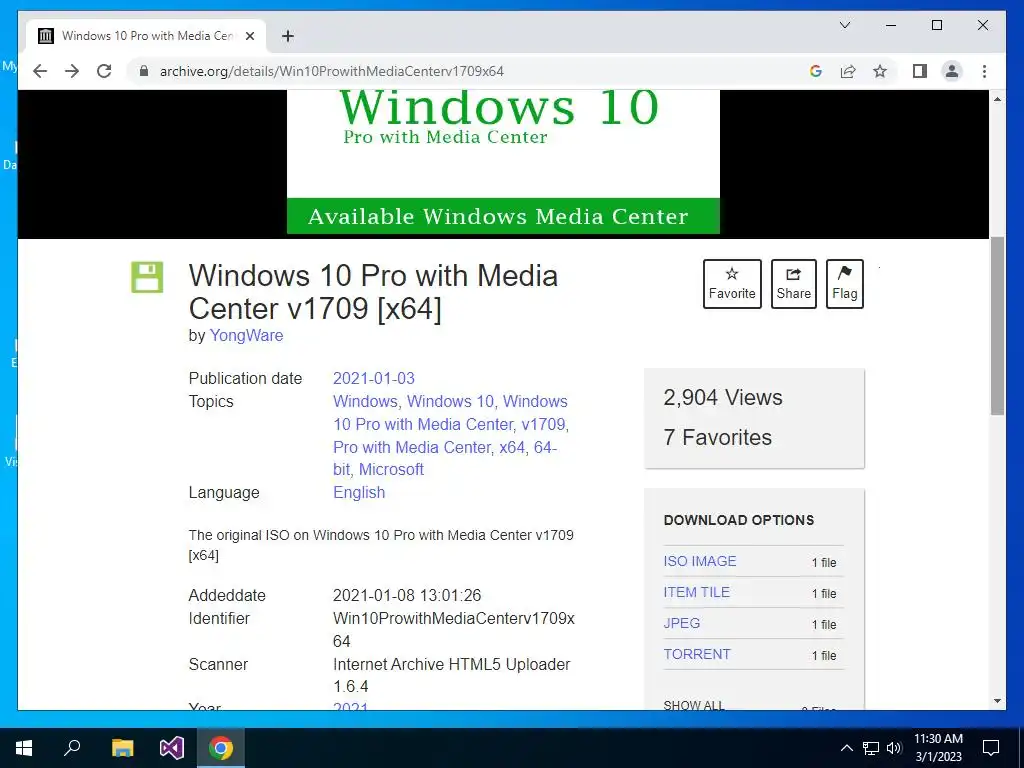This screenshot has height=768, width=1024.
Task: Click the address bar URL
Action: [x=332, y=71]
